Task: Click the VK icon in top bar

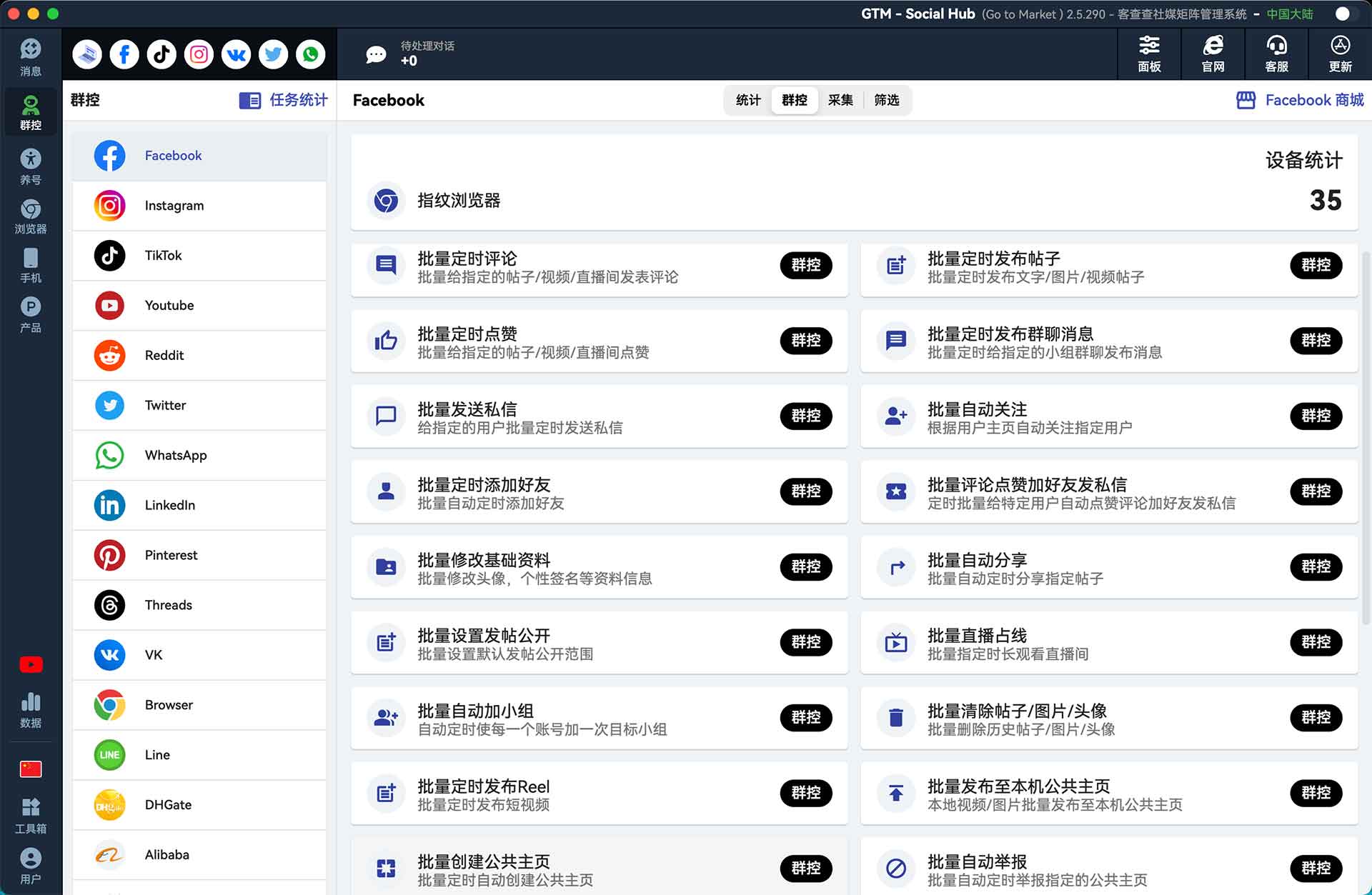Action: point(236,54)
